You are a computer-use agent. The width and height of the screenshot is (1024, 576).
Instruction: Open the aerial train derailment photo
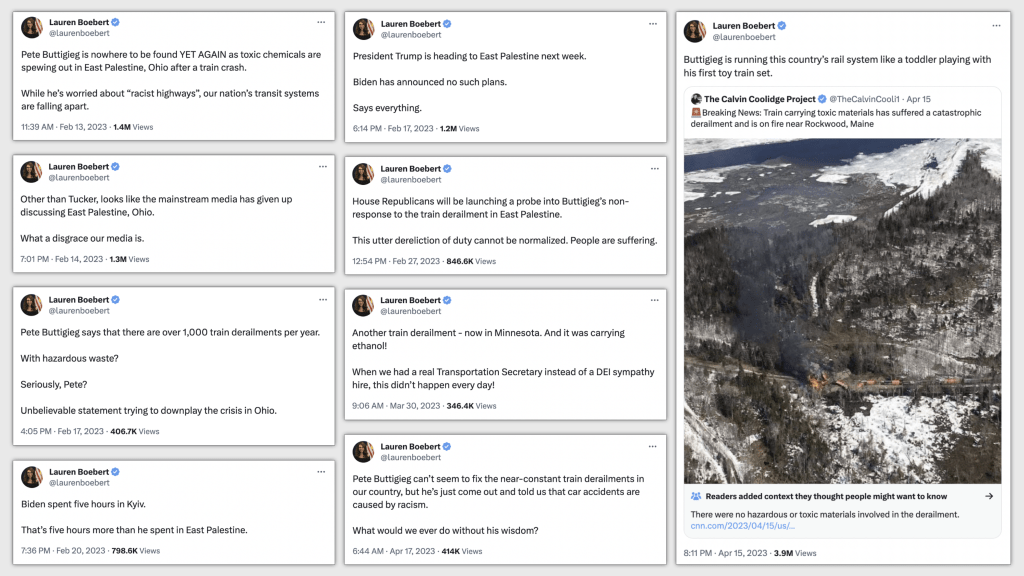[842, 310]
